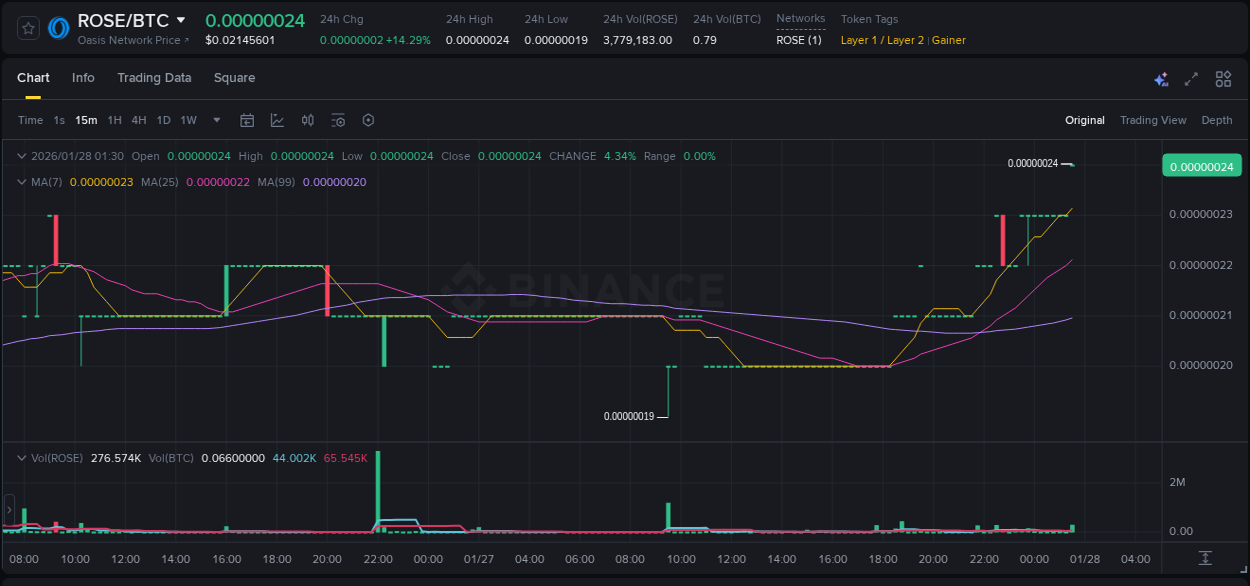Screen dimensions: 1250x586
Task: Collapse the Vol(ROSE) volume pane
Action: tap(20, 458)
